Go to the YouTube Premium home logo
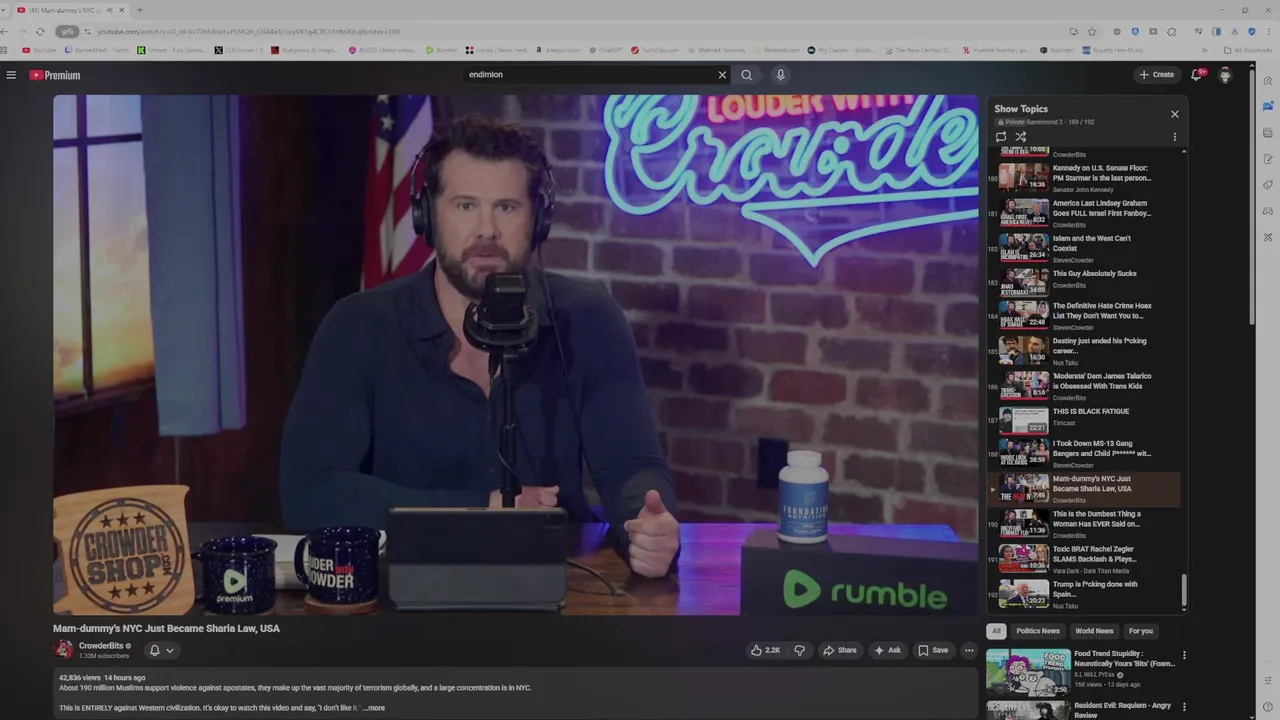This screenshot has height=720, width=1280. pyautogui.click(x=54, y=75)
